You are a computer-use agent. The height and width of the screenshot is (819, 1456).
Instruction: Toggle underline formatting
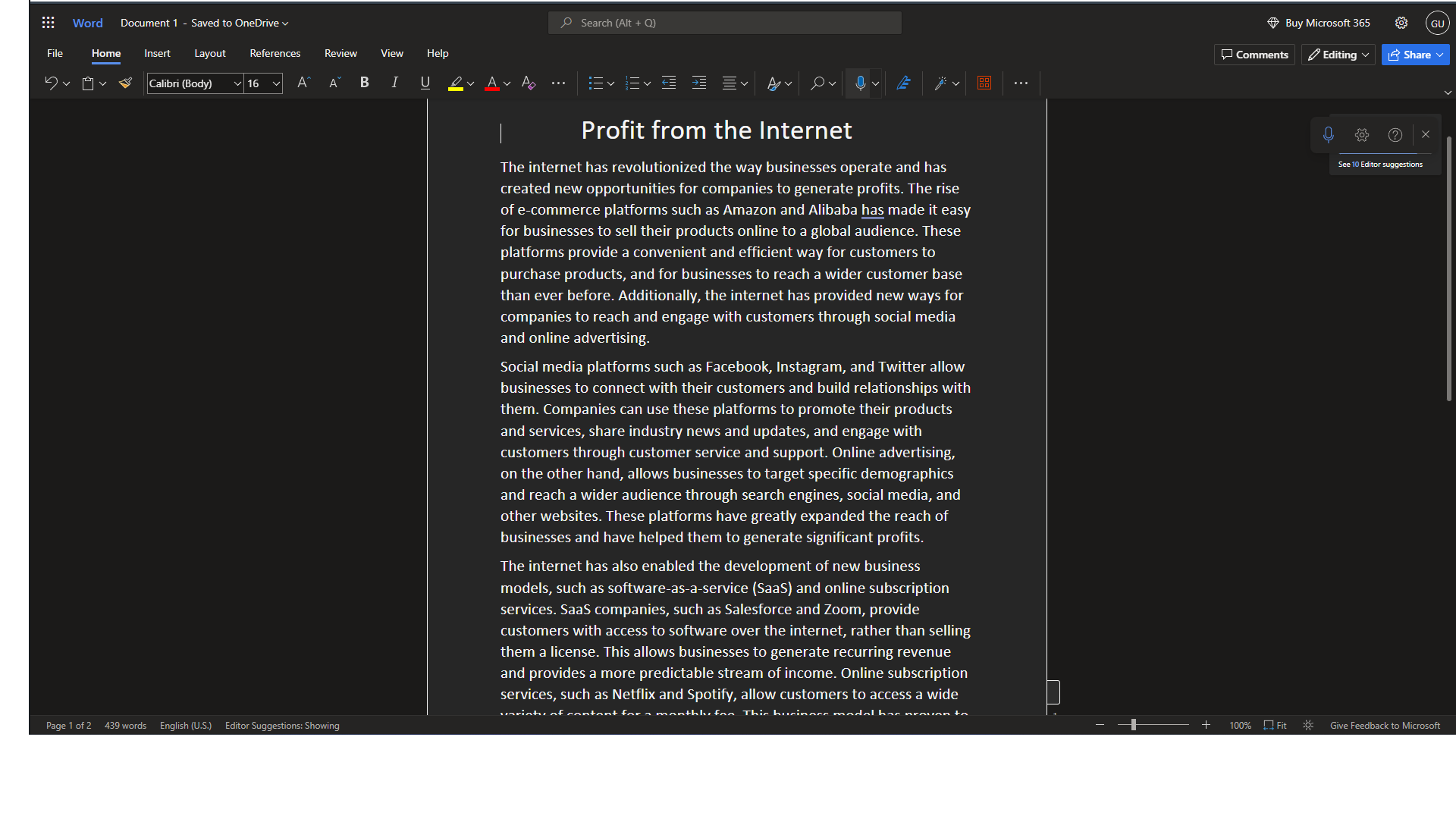click(425, 83)
